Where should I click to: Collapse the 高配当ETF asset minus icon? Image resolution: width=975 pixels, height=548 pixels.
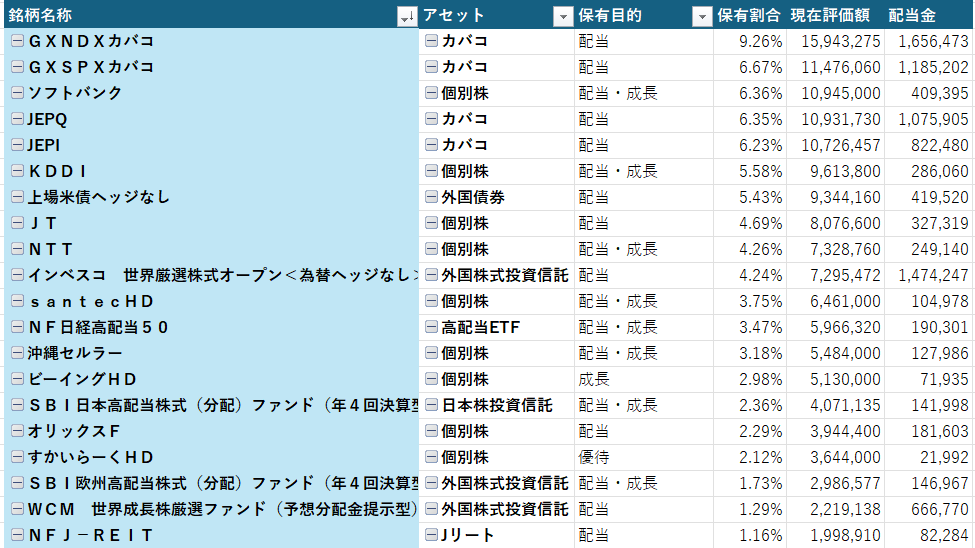431,327
